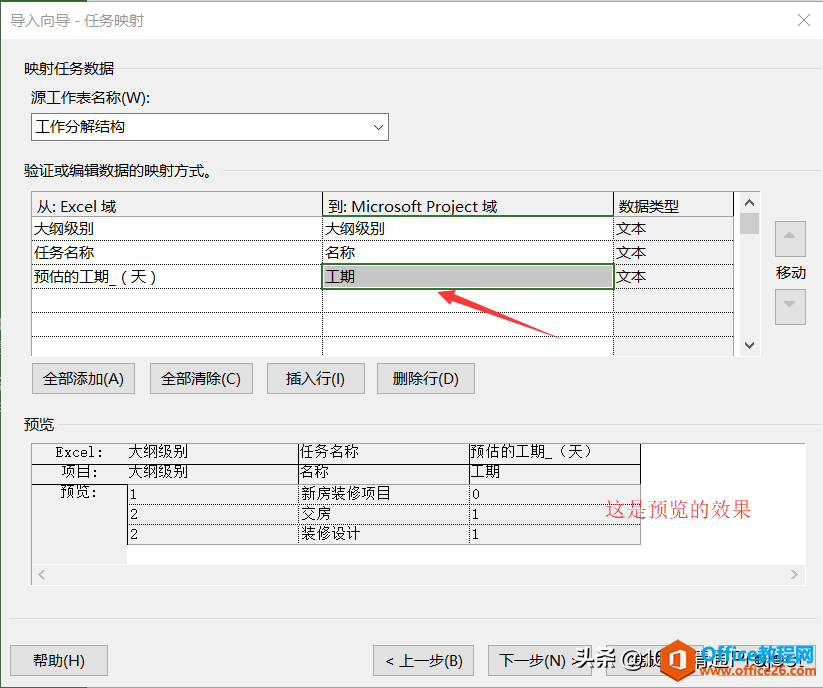Screen dimensions: 823x688
Task: Expand the 工作分解结构 worksheet selector
Action: click(378, 127)
